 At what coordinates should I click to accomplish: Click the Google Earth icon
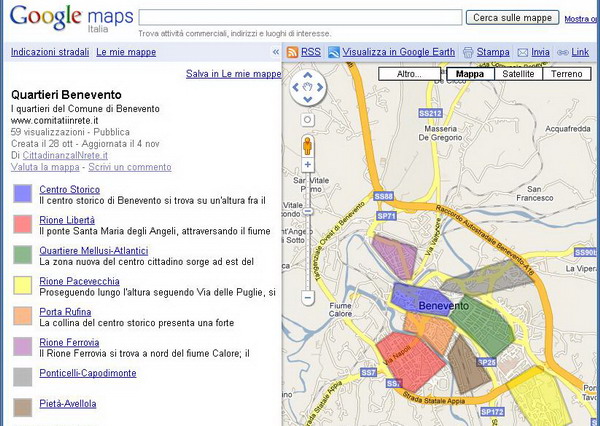pyautogui.click(x=334, y=52)
